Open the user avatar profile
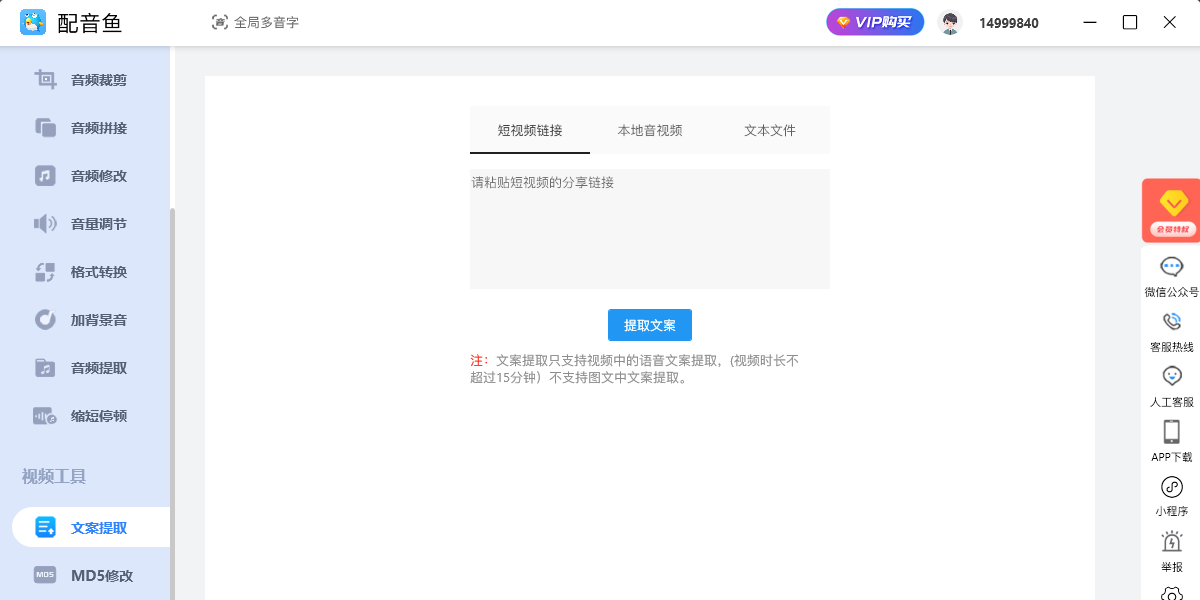This screenshot has height=600, width=1200. pos(950,22)
